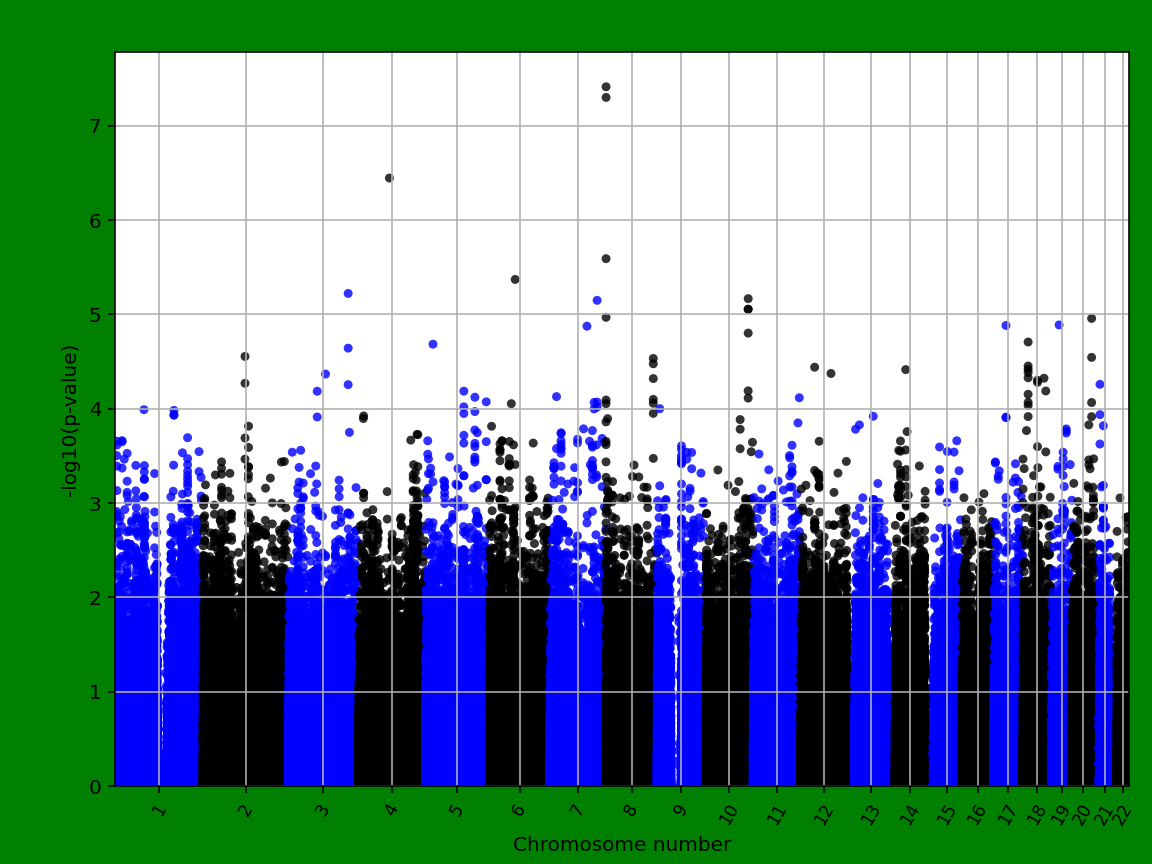Click the blue peak point on chromosome 3
1152x864 pixels.
point(347,292)
